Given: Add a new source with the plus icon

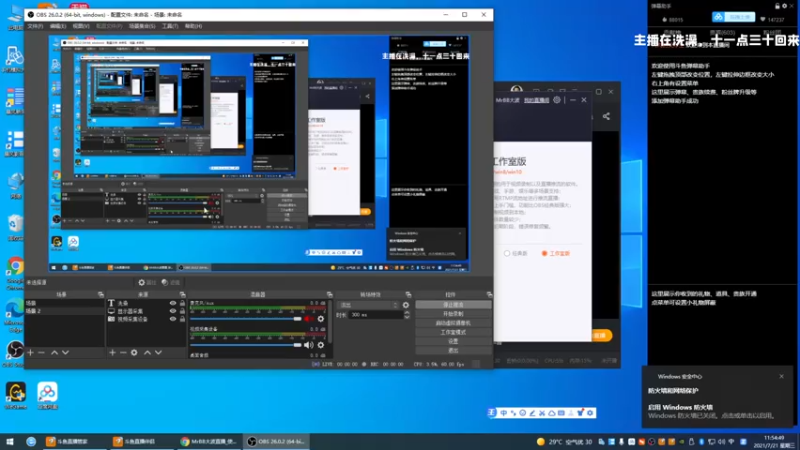Looking at the screenshot, I should click(x=112, y=353).
